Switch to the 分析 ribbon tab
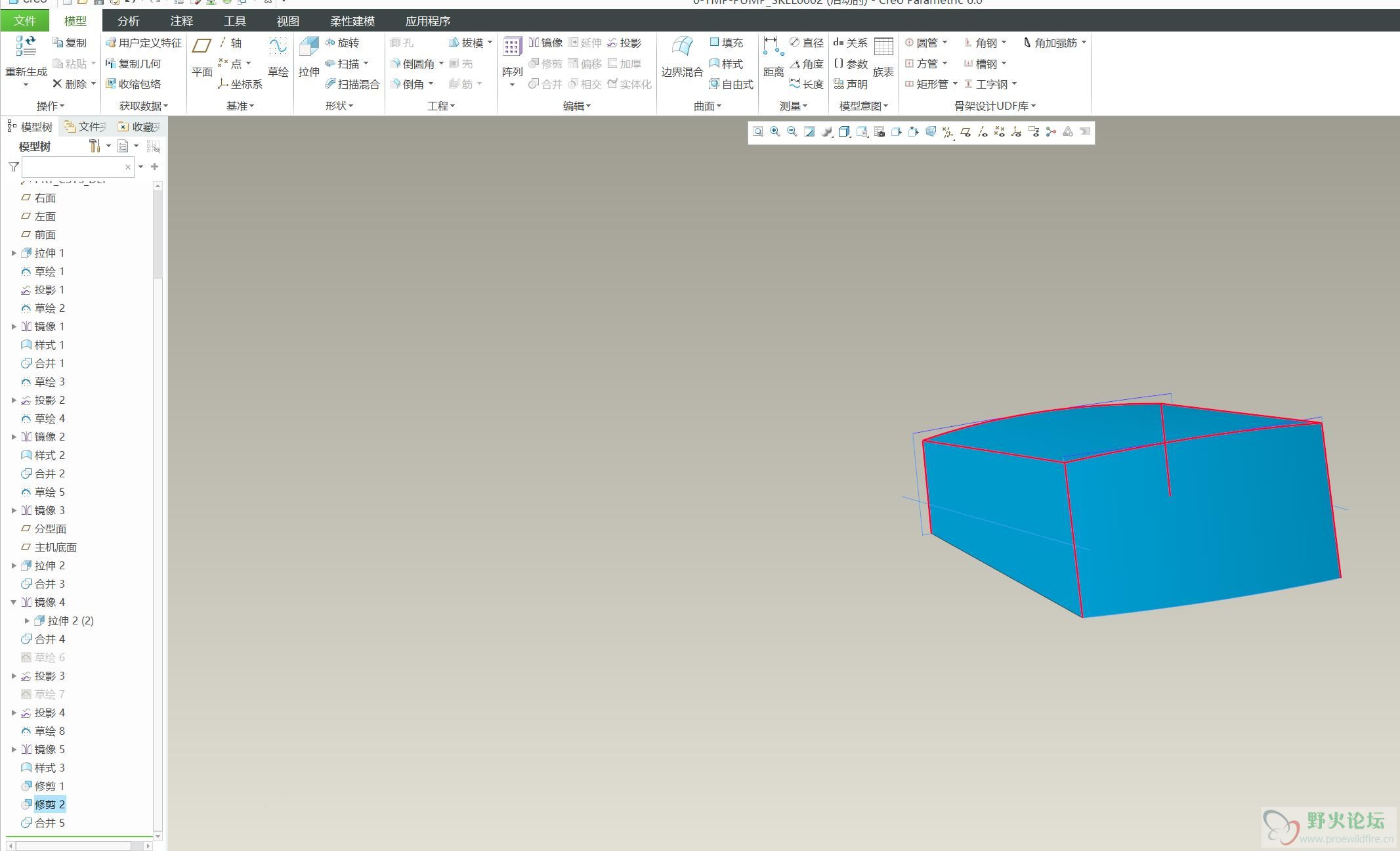This screenshot has width=1400, height=851. (129, 21)
